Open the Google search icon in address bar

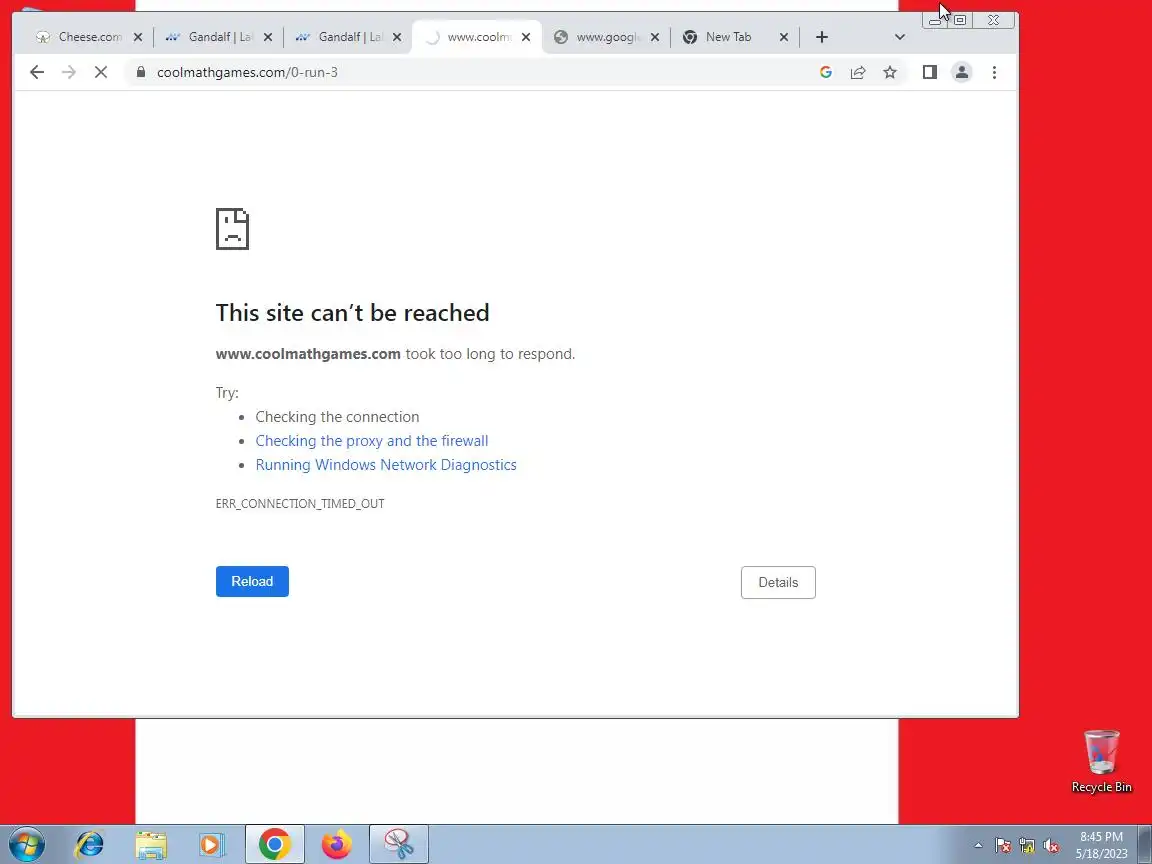pos(826,72)
